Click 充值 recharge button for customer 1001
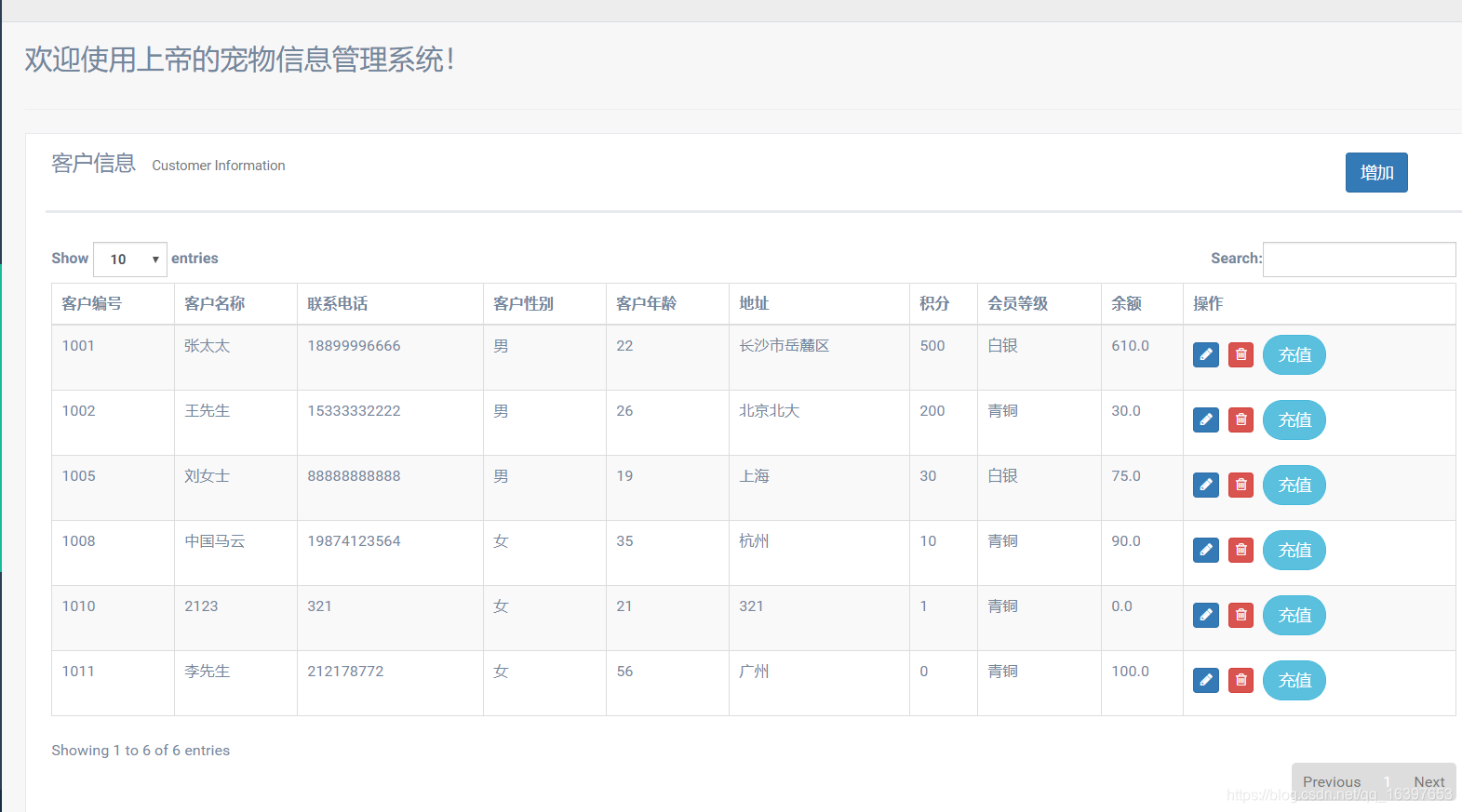This screenshot has height=812, width=1462. click(1294, 354)
